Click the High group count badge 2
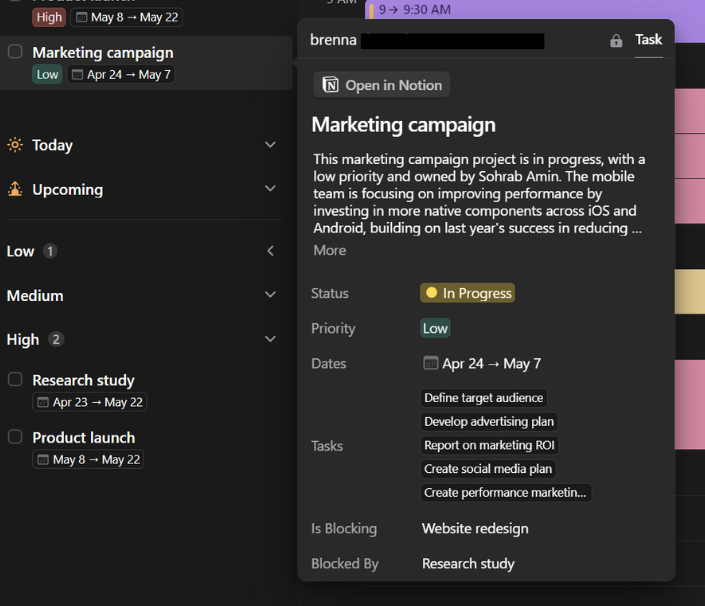705x606 pixels. 56,339
